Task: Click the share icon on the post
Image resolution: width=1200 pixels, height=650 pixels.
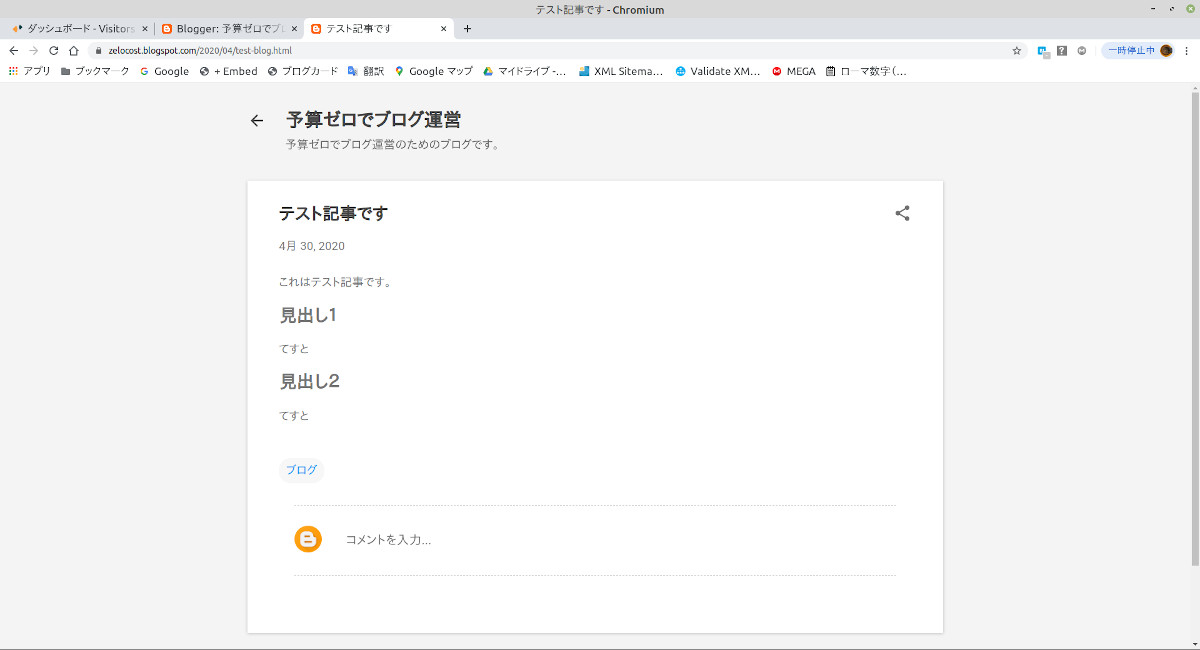Action: 902,213
